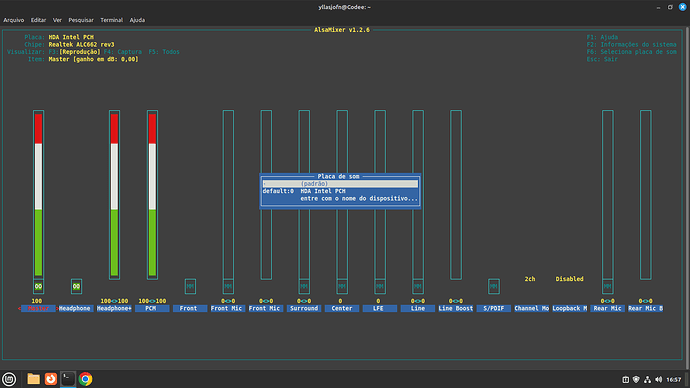Switch view to F5 Todos
This screenshot has height=388, width=690.
pos(164,52)
